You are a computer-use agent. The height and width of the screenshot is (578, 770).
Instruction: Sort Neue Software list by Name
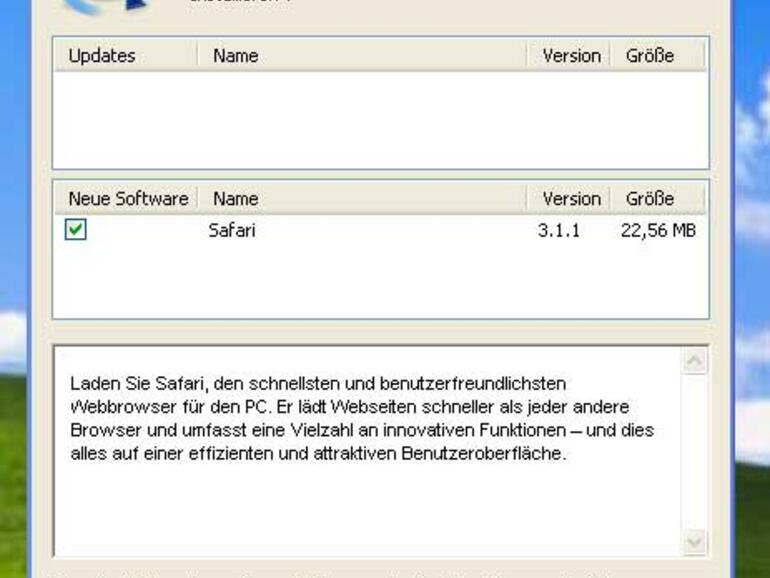click(x=362, y=199)
